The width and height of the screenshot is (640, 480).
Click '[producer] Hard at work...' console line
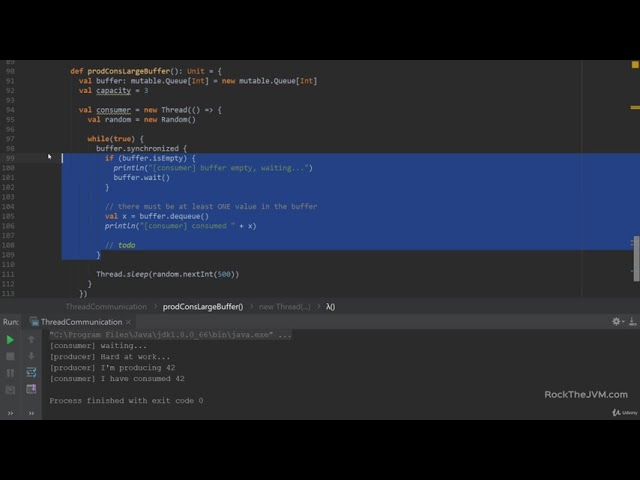click(109, 357)
